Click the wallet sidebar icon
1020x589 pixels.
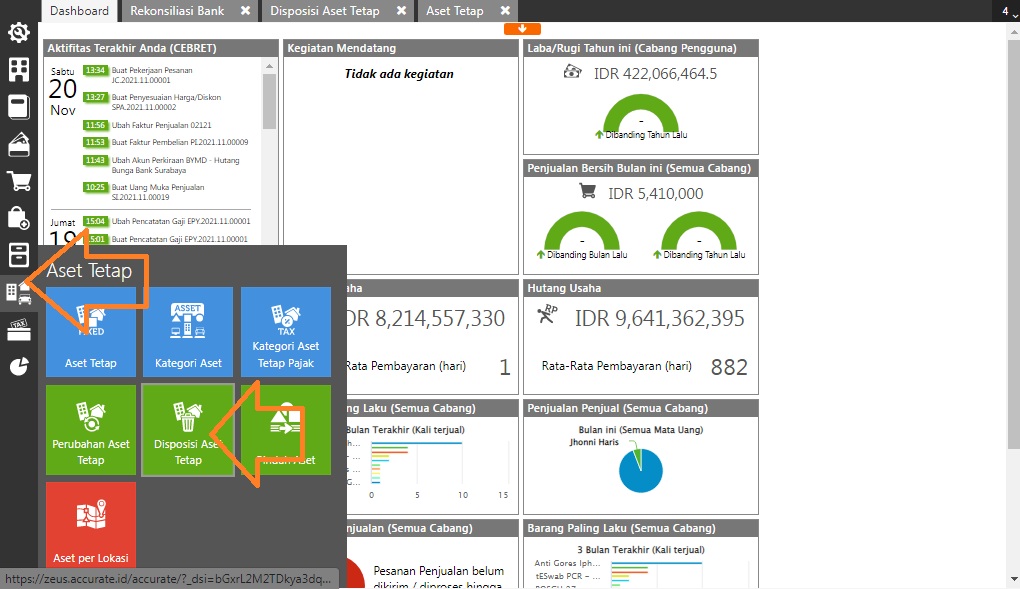pyautogui.click(x=18, y=144)
